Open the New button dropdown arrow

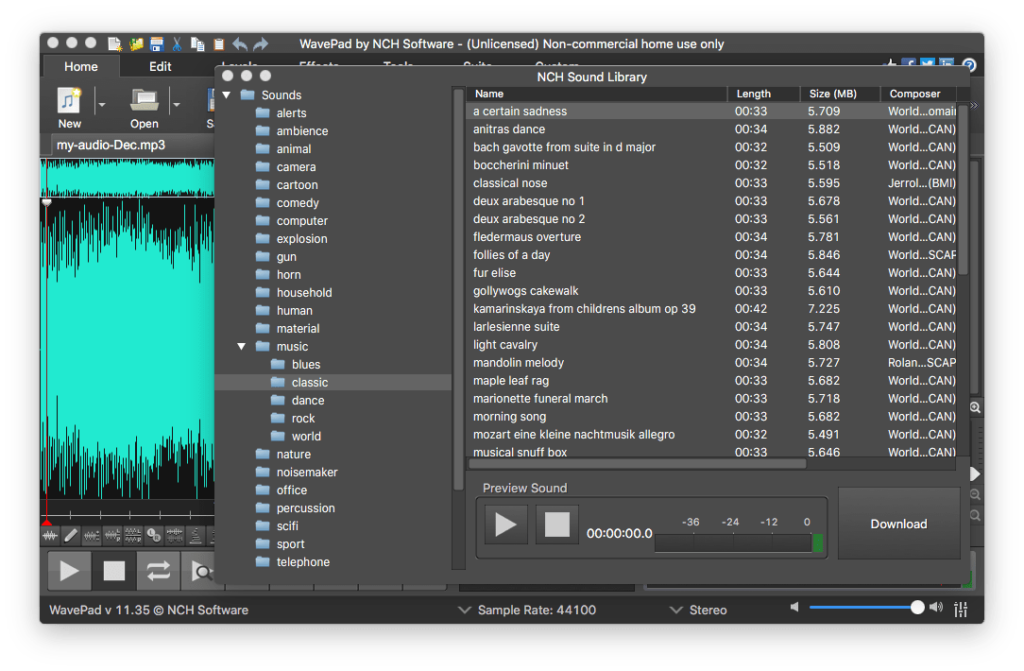[101, 103]
